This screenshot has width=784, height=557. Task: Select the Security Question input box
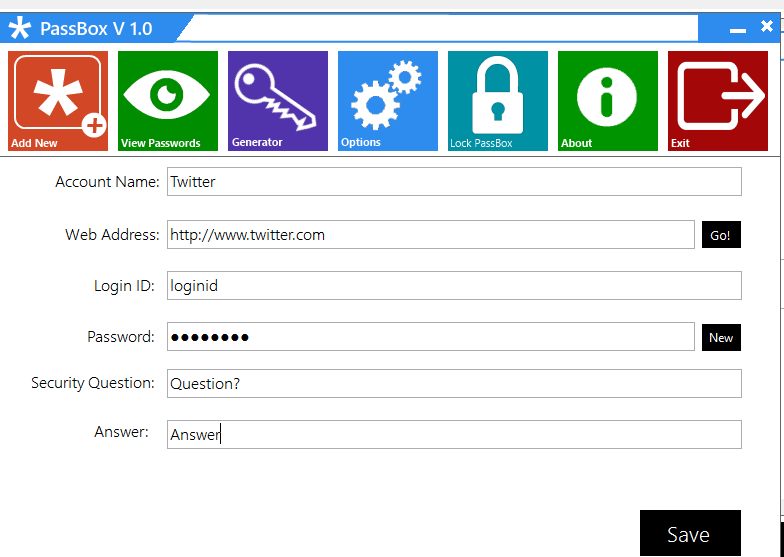tap(454, 384)
